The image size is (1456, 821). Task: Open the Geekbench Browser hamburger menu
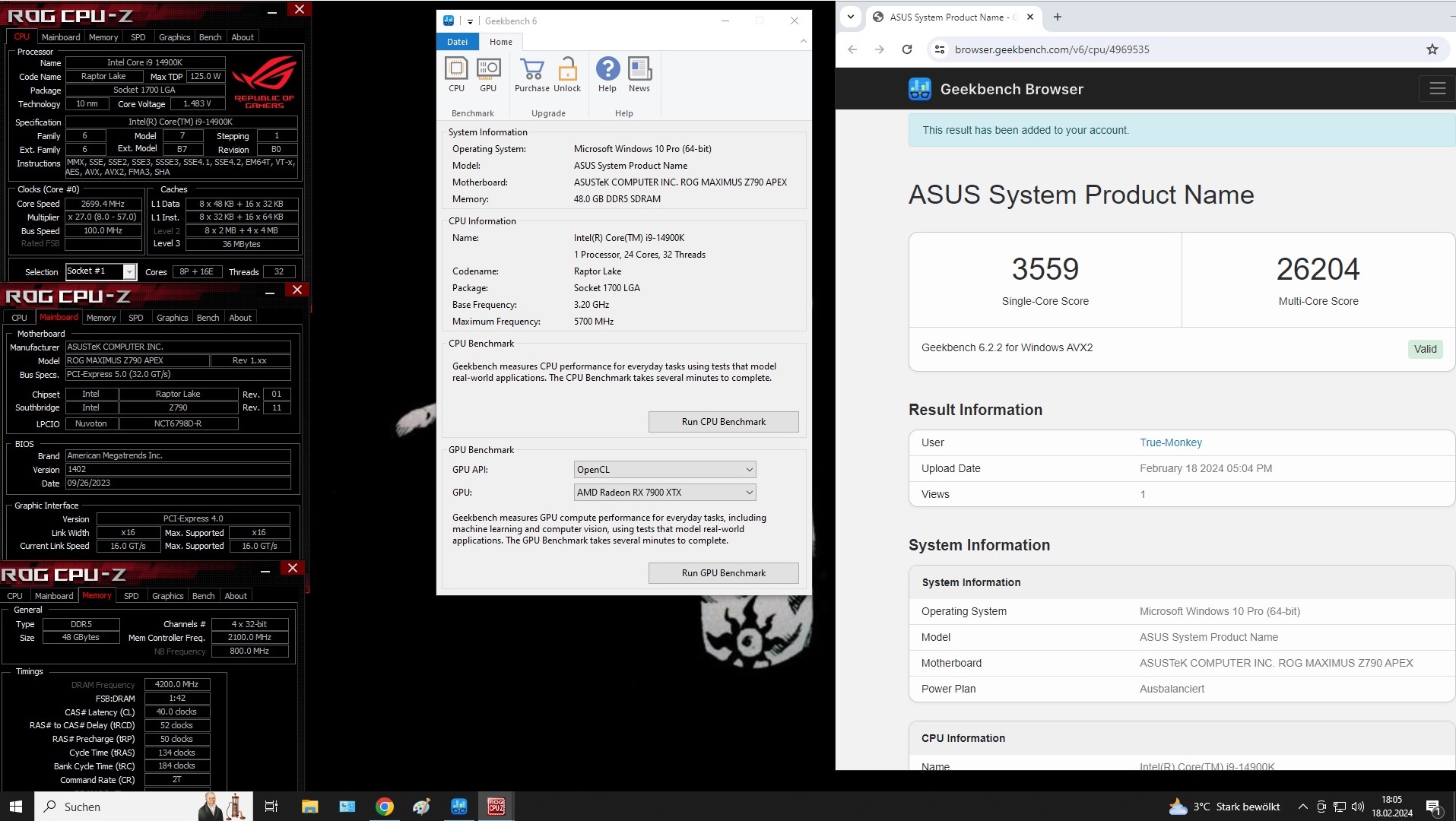1437,89
